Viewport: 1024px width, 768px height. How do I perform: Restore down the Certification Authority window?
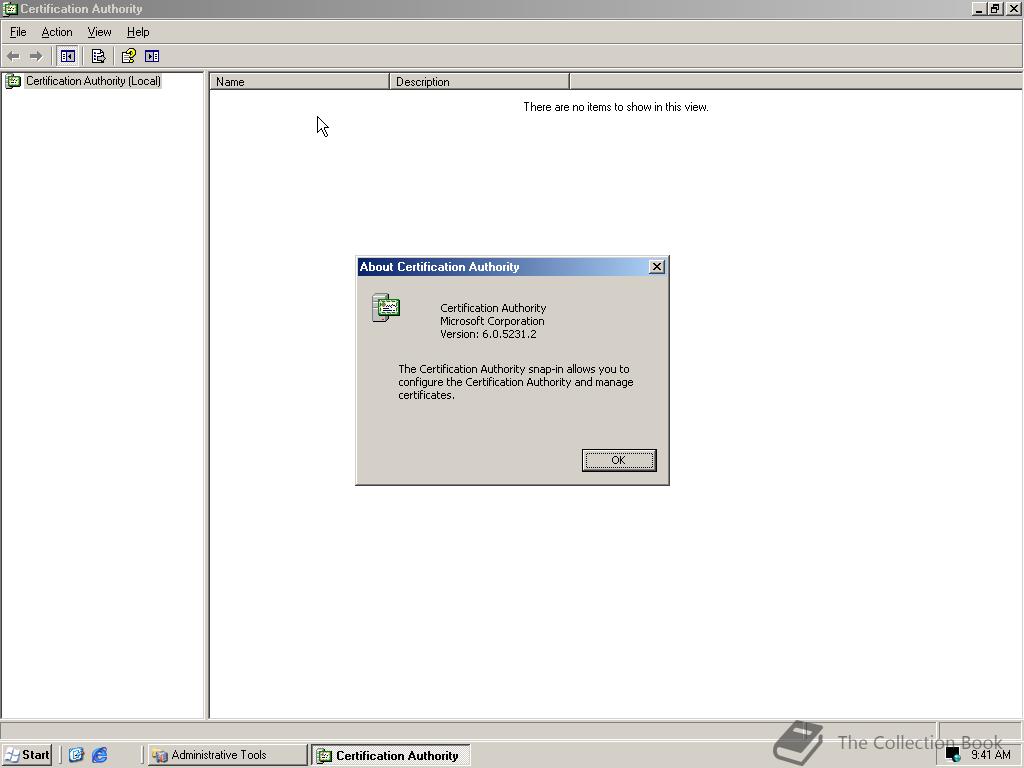pyautogui.click(x=995, y=8)
